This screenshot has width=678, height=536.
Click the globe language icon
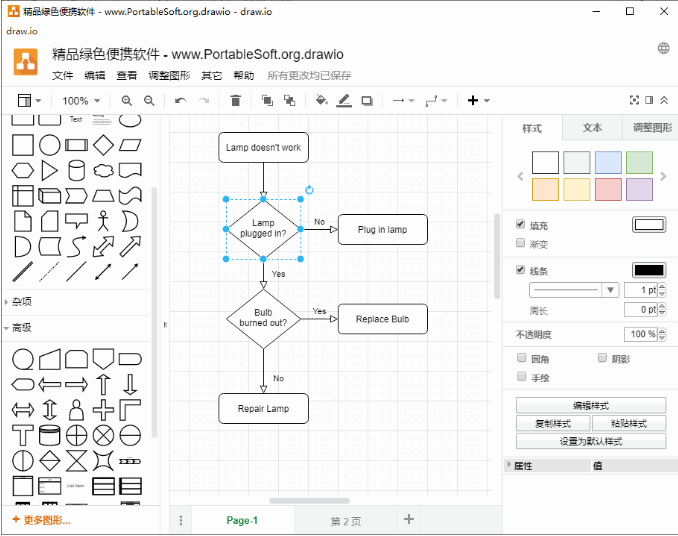click(x=663, y=48)
